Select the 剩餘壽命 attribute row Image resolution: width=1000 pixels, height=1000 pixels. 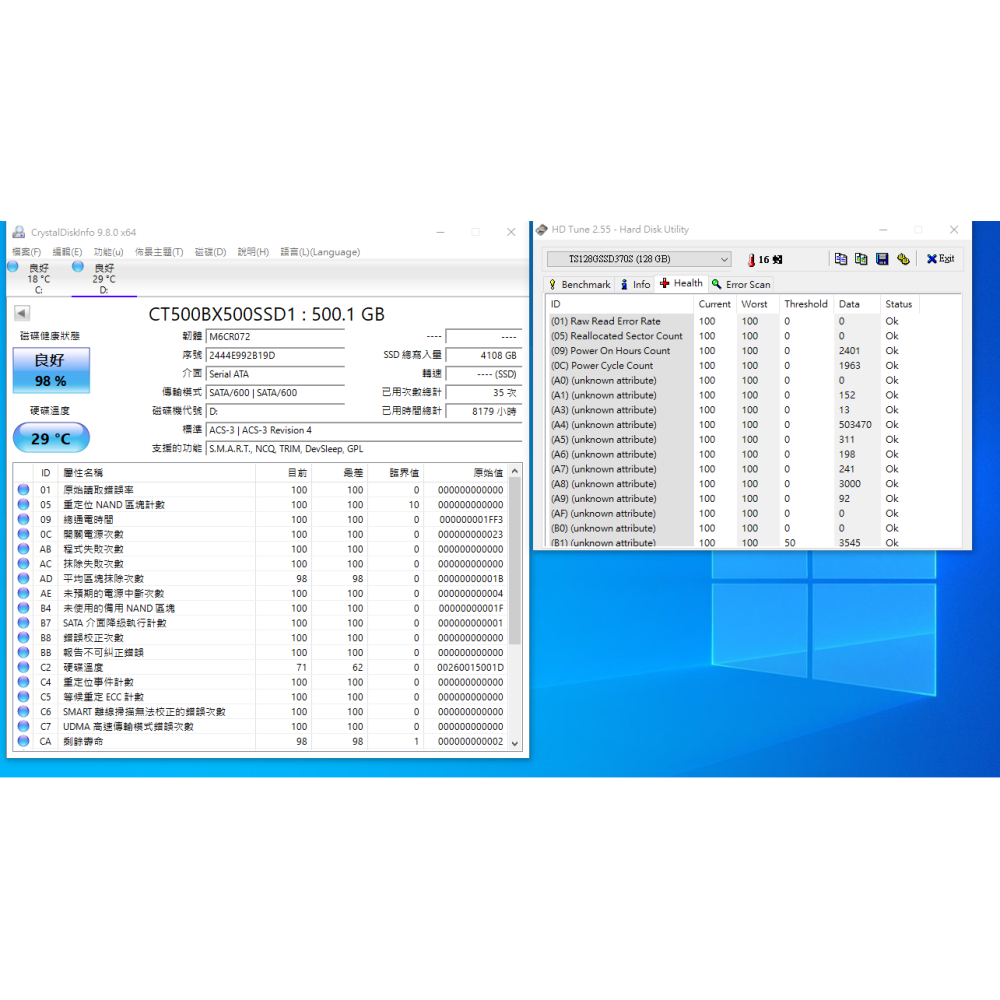260,741
